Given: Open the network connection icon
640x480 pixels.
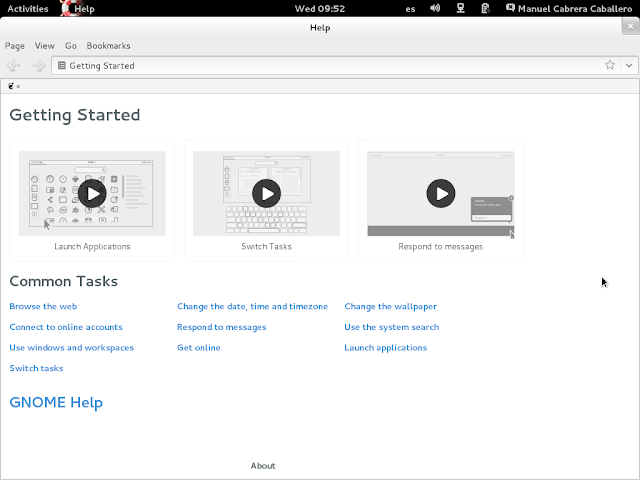Looking at the screenshot, I should (460, 8).
